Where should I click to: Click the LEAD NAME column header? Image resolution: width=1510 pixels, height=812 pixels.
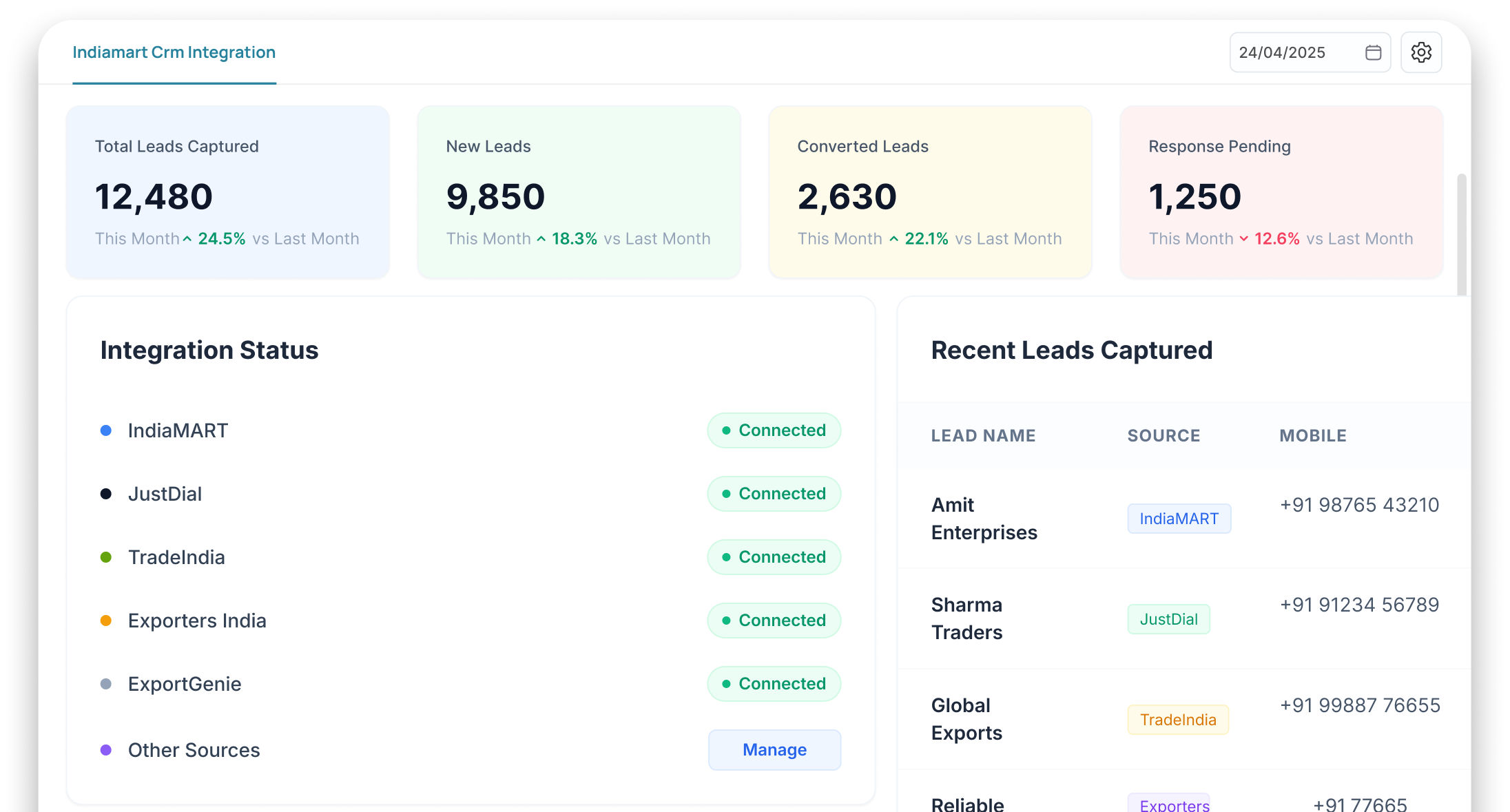coord(984,436)
